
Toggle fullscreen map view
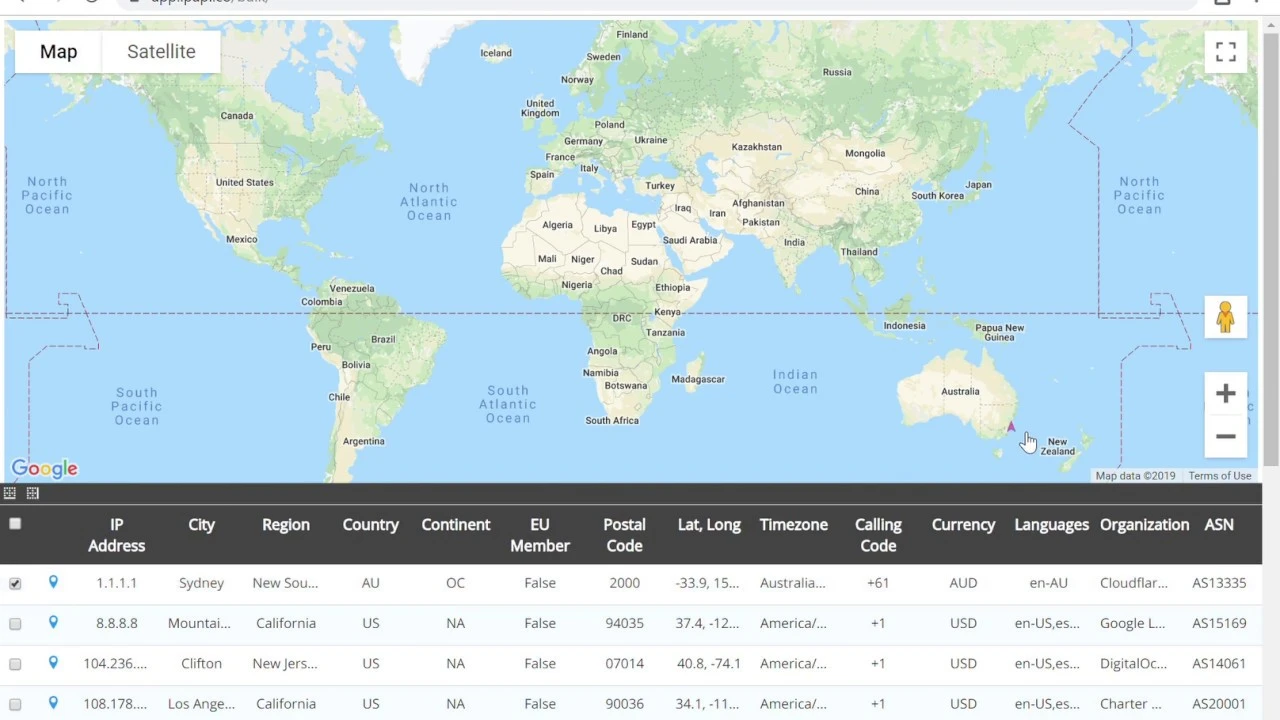1225,52
